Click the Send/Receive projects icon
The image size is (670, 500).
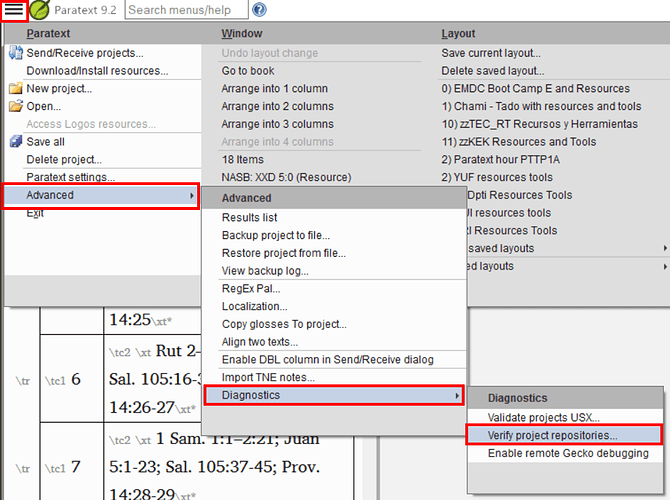16,53
